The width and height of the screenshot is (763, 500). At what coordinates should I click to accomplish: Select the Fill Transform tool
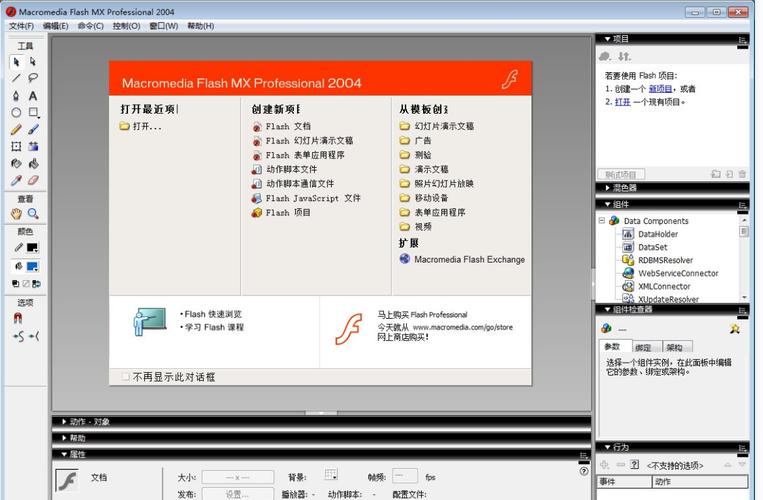[x=33, y=146]
